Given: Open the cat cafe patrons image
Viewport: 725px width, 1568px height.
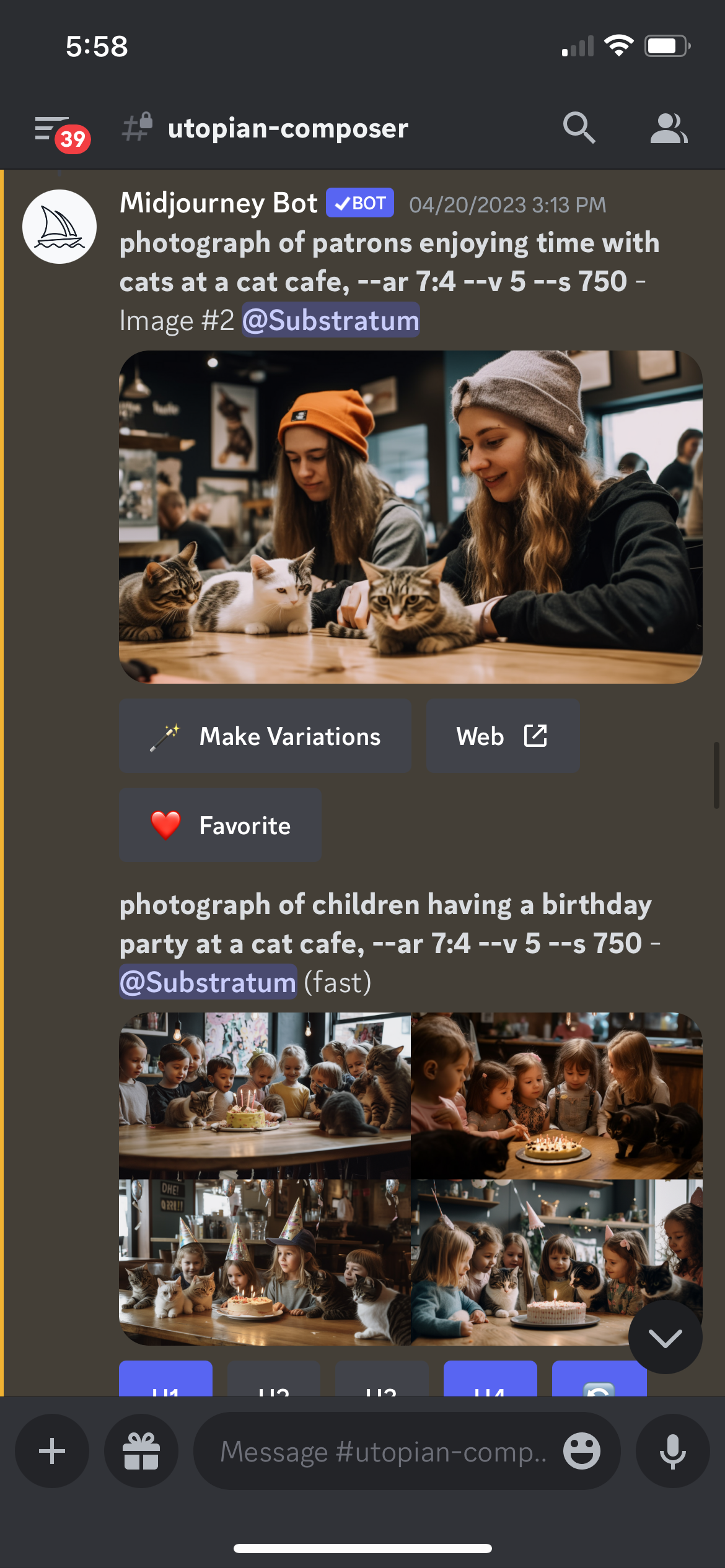Looking at the screenshot, I should 411,517.
